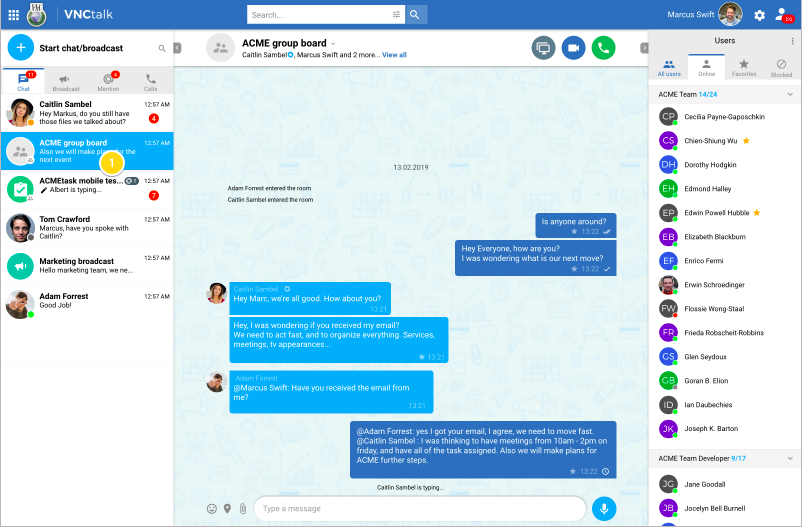Select the All users tab

click(669, 68)
